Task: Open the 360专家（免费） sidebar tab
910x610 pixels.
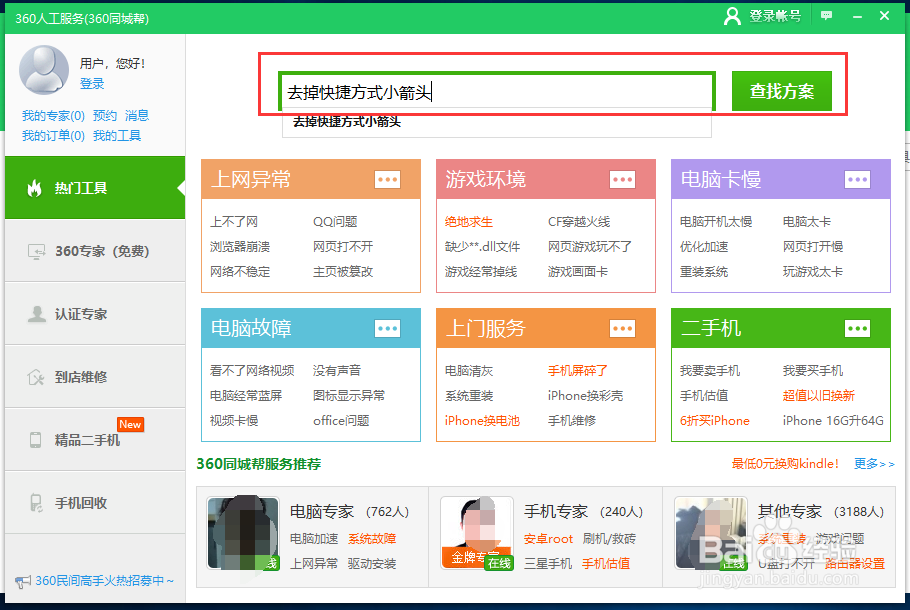Action: (95, 251)
